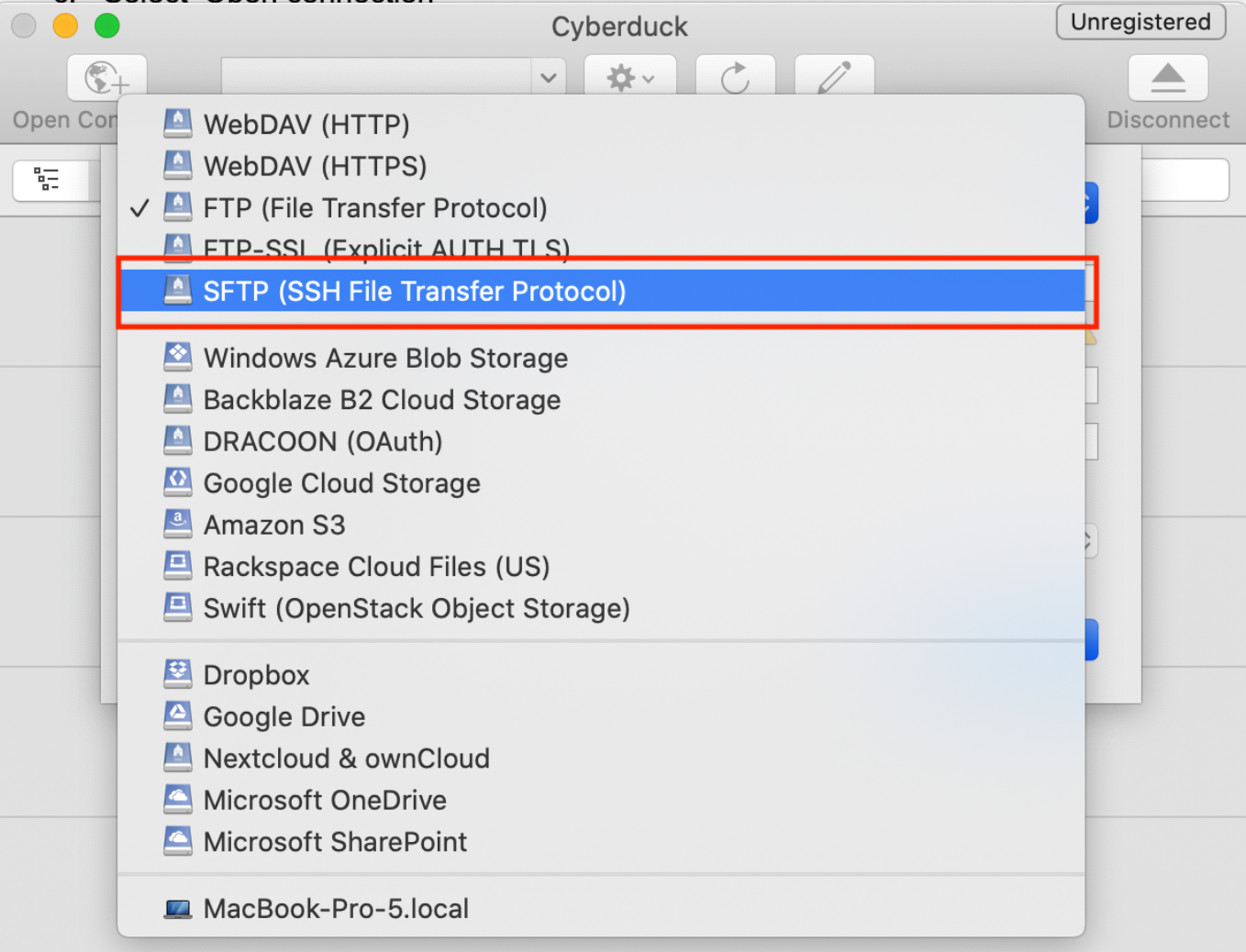Image resolution: width=1246 pixels, height=952 pixels.
Task: Click the Dropbox drive icon
Action: pyautogui.click(x=178, y=674)
